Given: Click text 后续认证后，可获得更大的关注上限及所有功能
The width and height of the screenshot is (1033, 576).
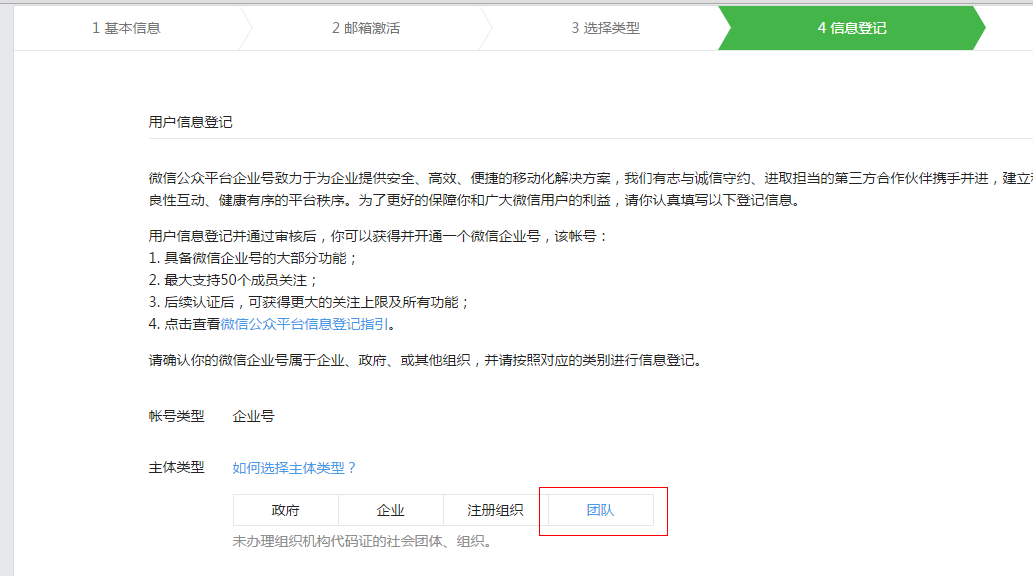Looking at the screenshot, I should (x=311, y=302).
